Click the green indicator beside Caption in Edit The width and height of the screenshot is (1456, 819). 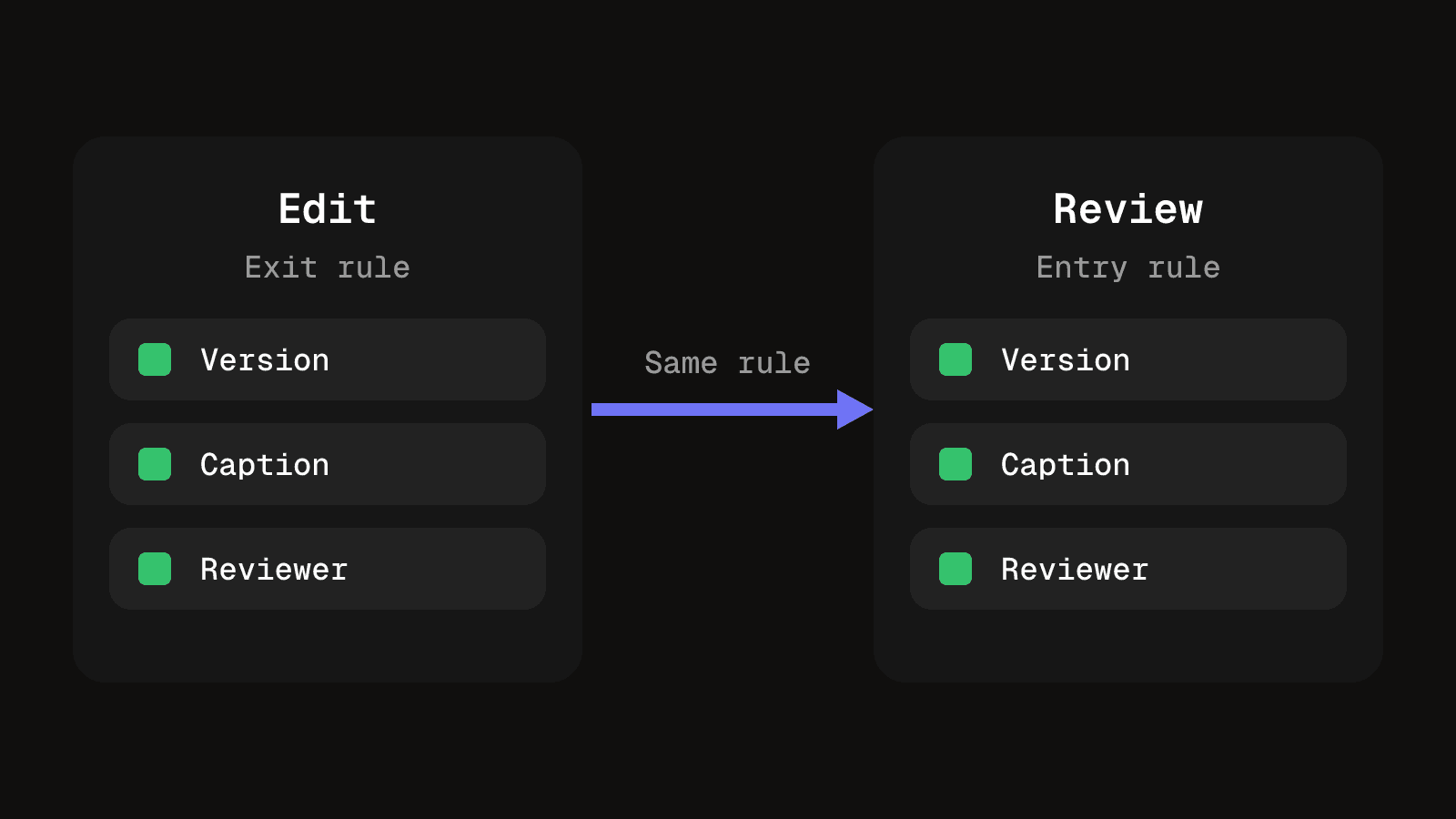click(155, 464)
